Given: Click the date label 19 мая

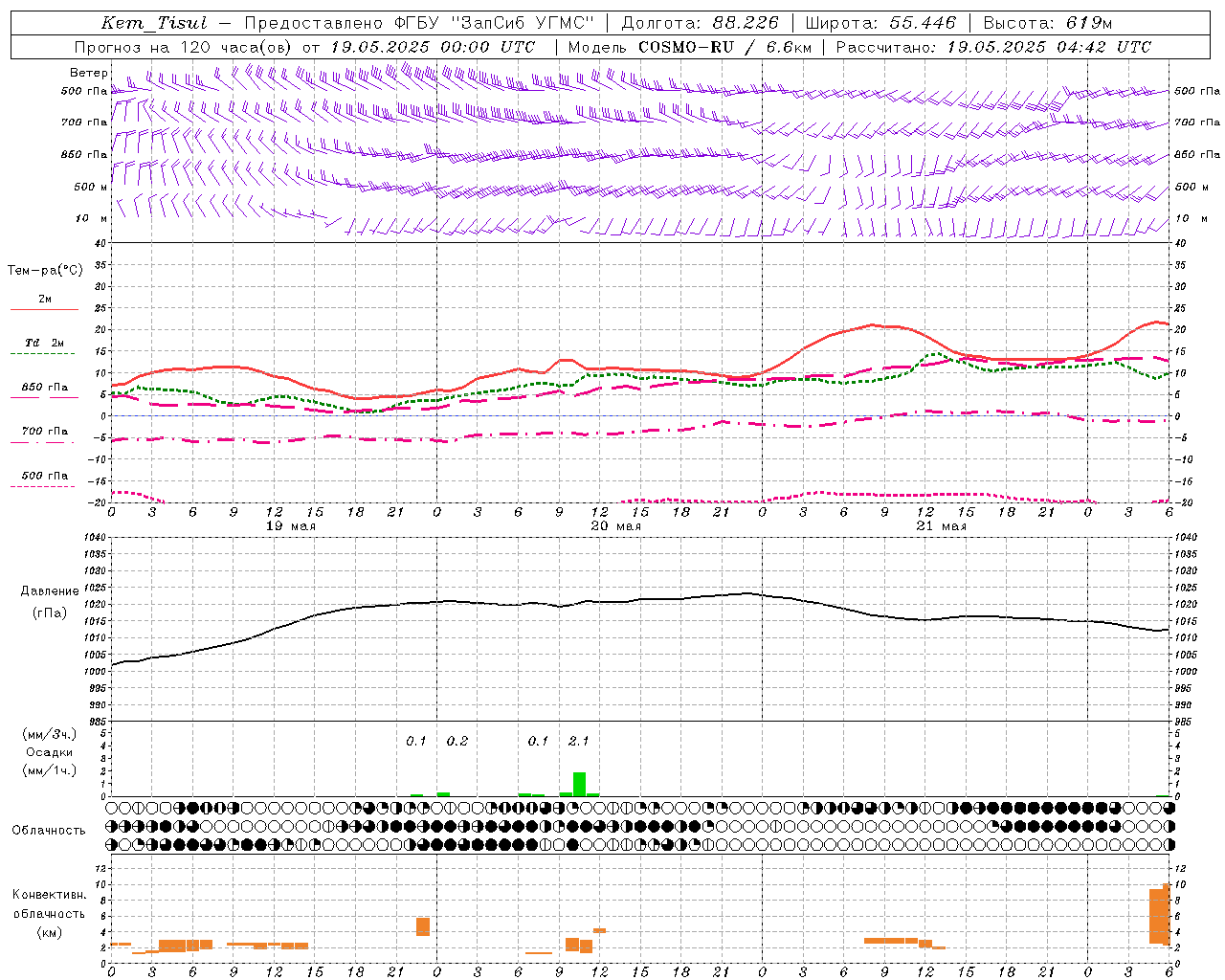Looking at the screenshot, I should point(290,526).
